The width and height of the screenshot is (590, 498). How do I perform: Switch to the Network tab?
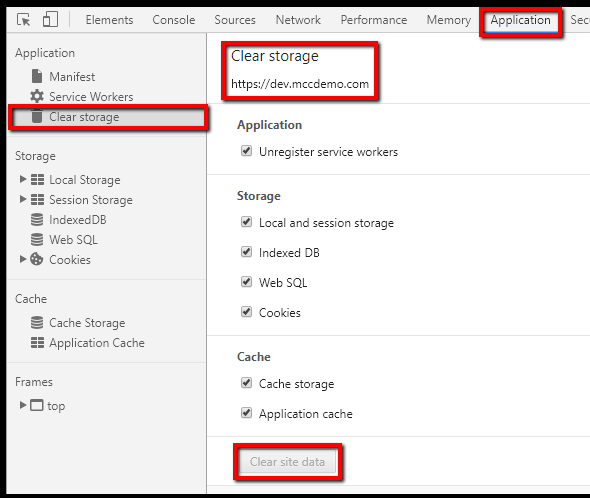pos(298,20)
